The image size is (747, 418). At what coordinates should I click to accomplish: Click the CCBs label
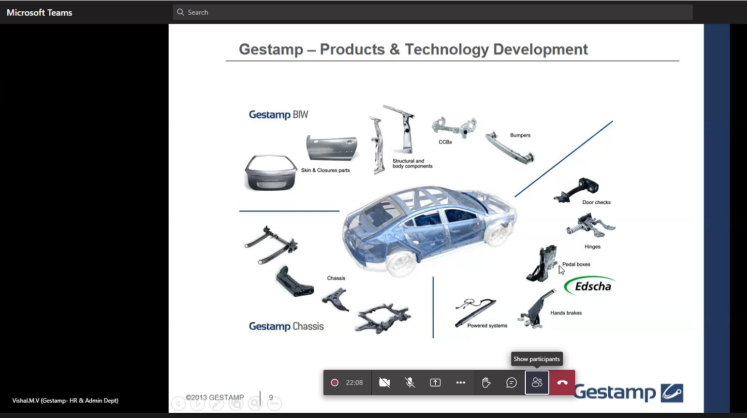pos(445,142)
